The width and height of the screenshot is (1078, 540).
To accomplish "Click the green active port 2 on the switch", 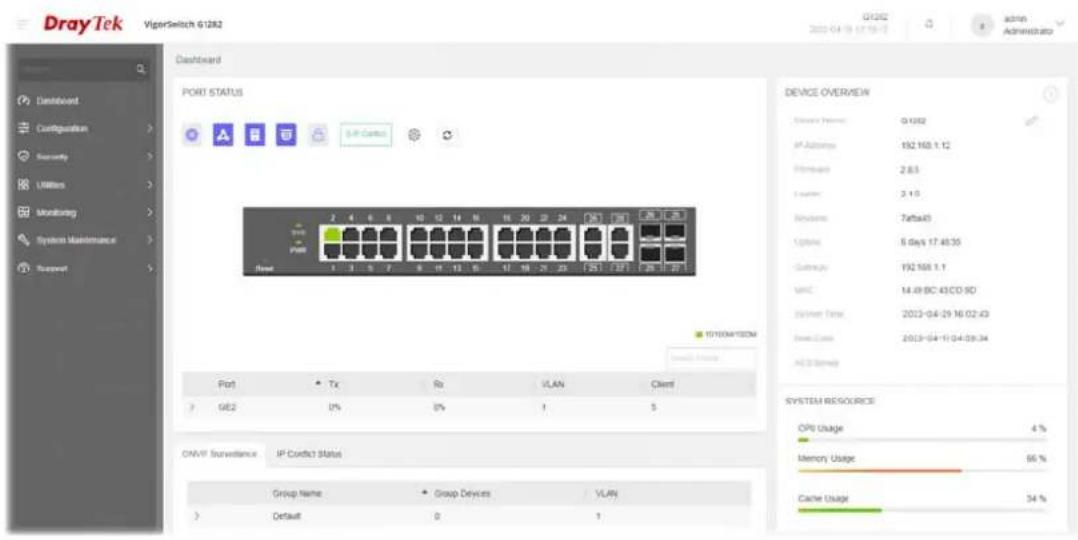I will pyautogui.click(x=333, y=234).
